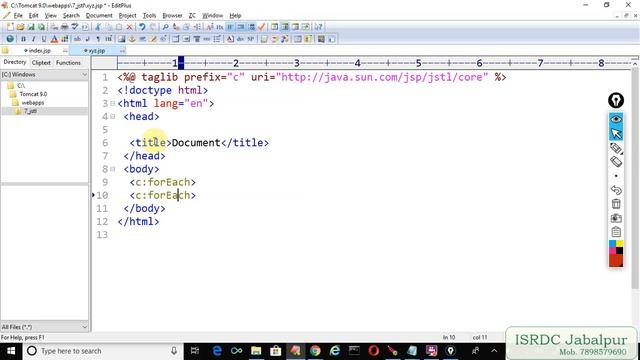Toggle the Line Number toolbar button
The height and width of the screenshot is (360, 640).
(251, 27)
